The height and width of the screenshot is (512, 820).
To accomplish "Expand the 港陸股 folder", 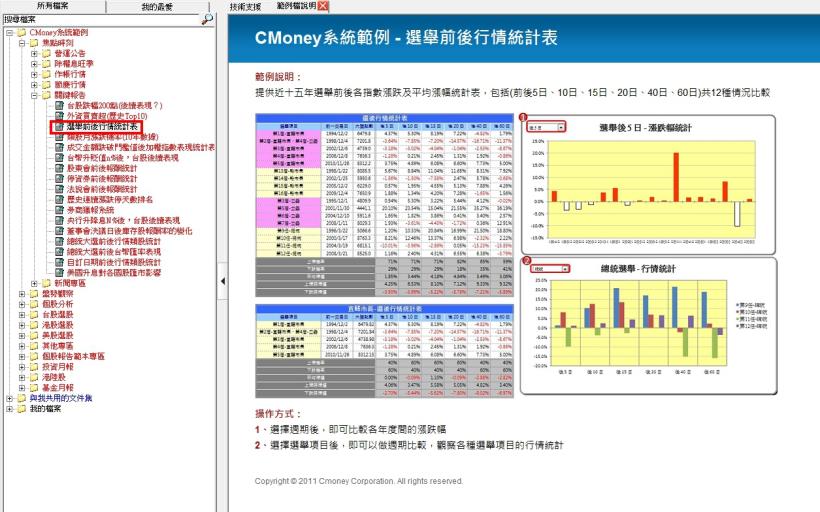I will click(22, 378).
